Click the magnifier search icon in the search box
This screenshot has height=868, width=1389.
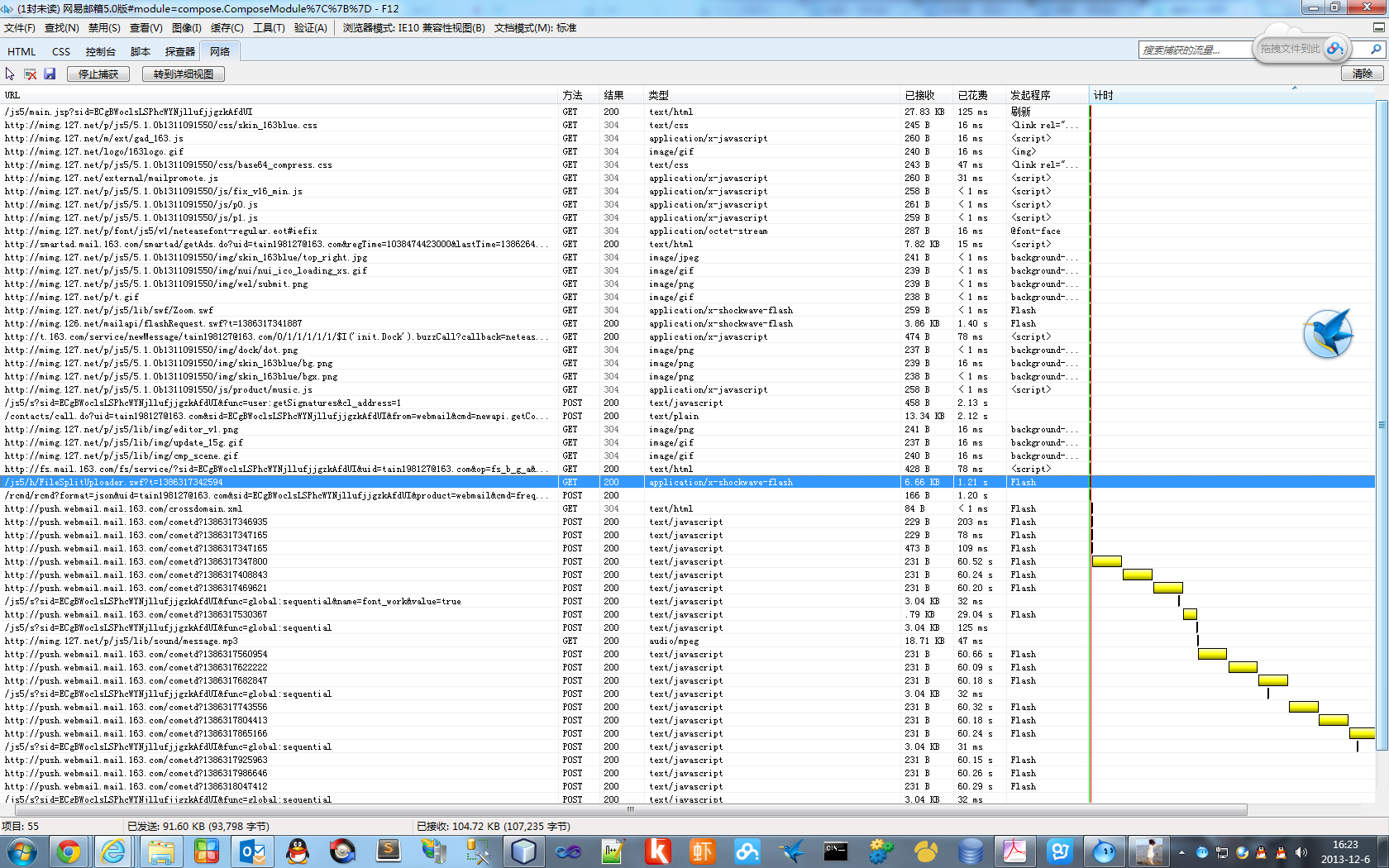coord(1376,50)
